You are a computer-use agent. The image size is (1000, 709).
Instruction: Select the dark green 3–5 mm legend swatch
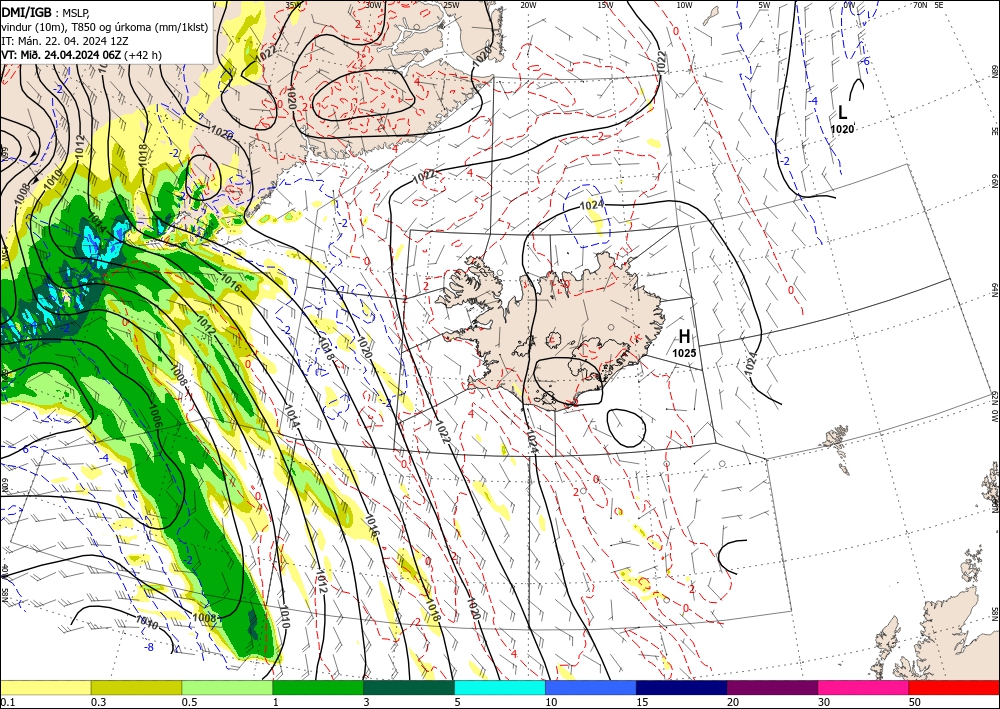(x=409, y=687)
